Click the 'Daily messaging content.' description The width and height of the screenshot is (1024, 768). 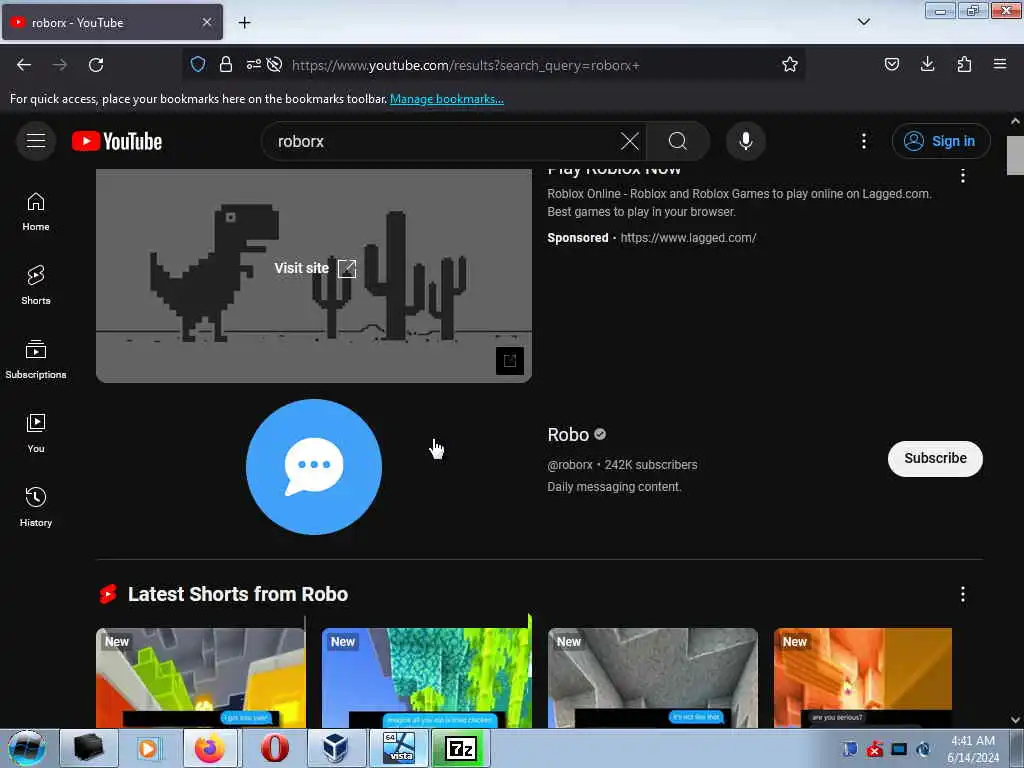[x=614, y=487]
